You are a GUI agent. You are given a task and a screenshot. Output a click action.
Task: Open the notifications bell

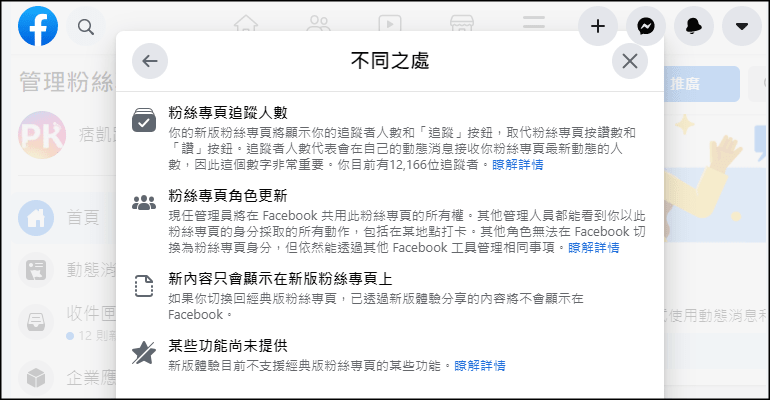point(693,26)
